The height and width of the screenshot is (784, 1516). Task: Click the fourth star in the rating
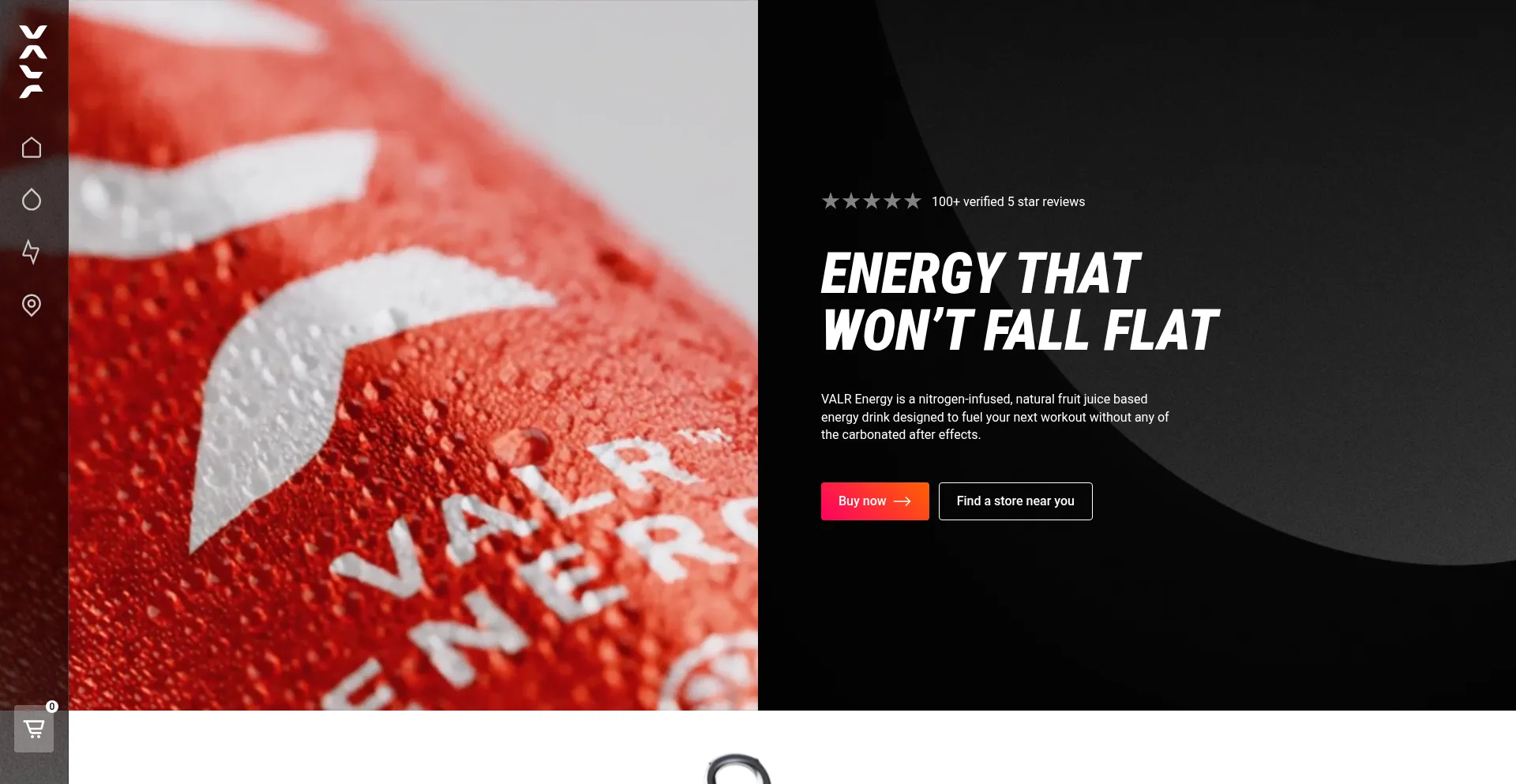(x=892, y=201)
